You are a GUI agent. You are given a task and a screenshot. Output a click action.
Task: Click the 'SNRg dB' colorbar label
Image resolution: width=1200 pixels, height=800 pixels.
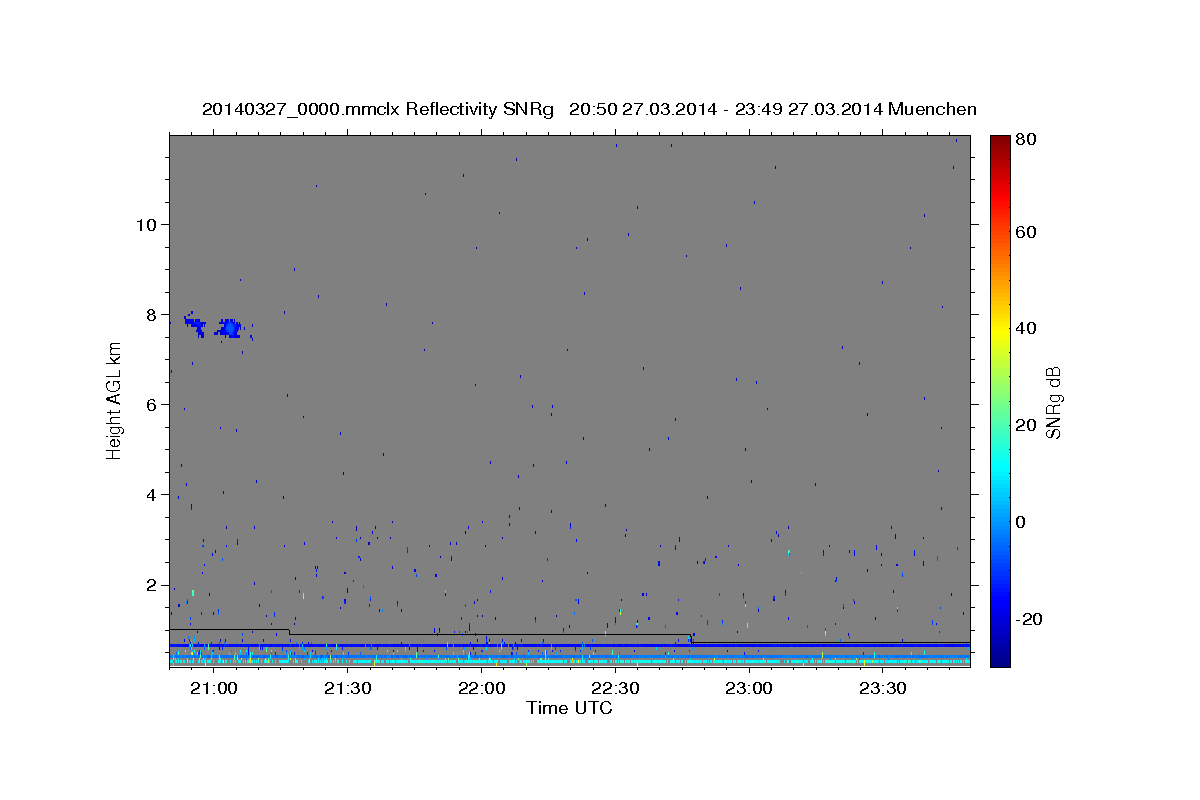(x=1053, y=402)
